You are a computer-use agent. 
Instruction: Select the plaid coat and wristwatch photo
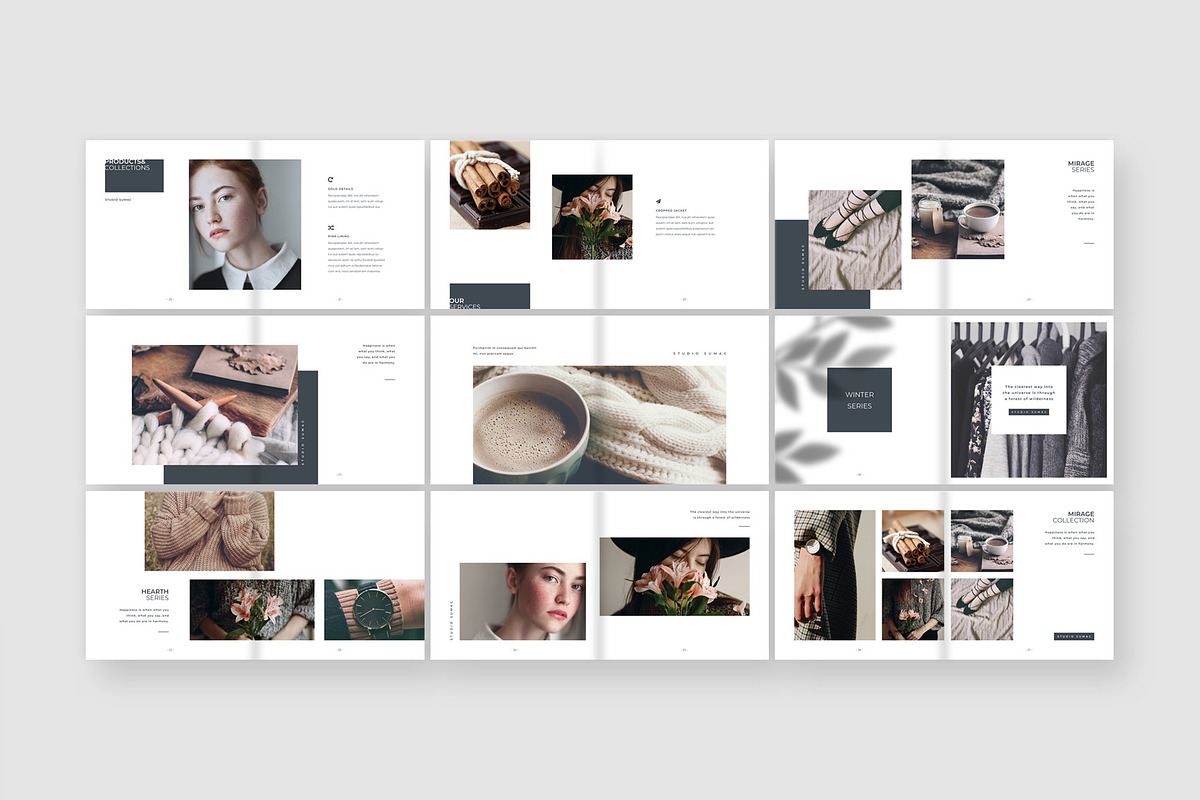(x=835, y=575)
